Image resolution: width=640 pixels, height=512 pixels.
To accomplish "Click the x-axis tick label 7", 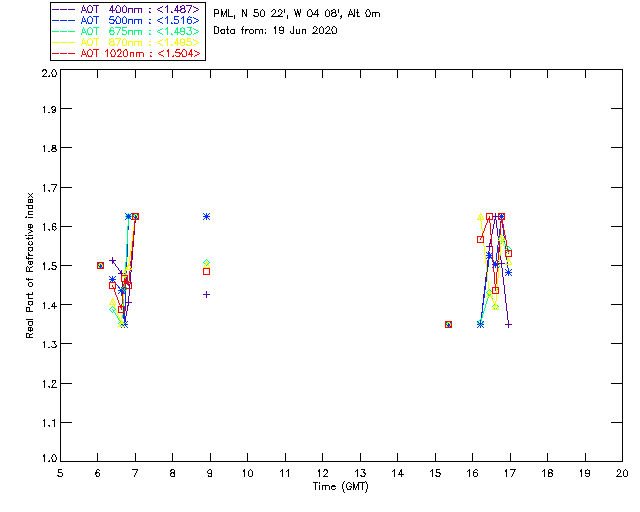I will (135, 473).
